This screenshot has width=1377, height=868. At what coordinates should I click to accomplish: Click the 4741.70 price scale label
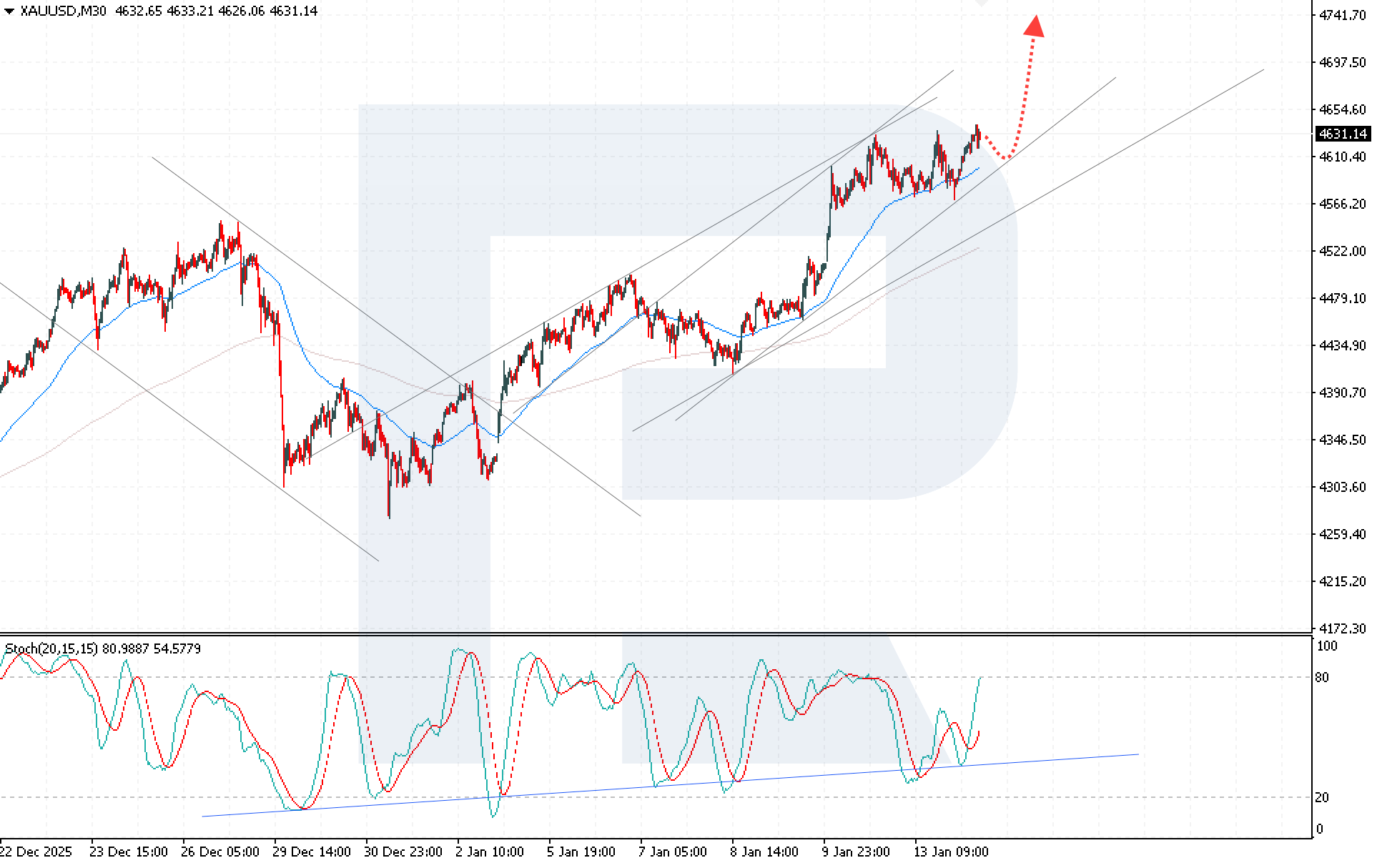[x=1342, y=15]
